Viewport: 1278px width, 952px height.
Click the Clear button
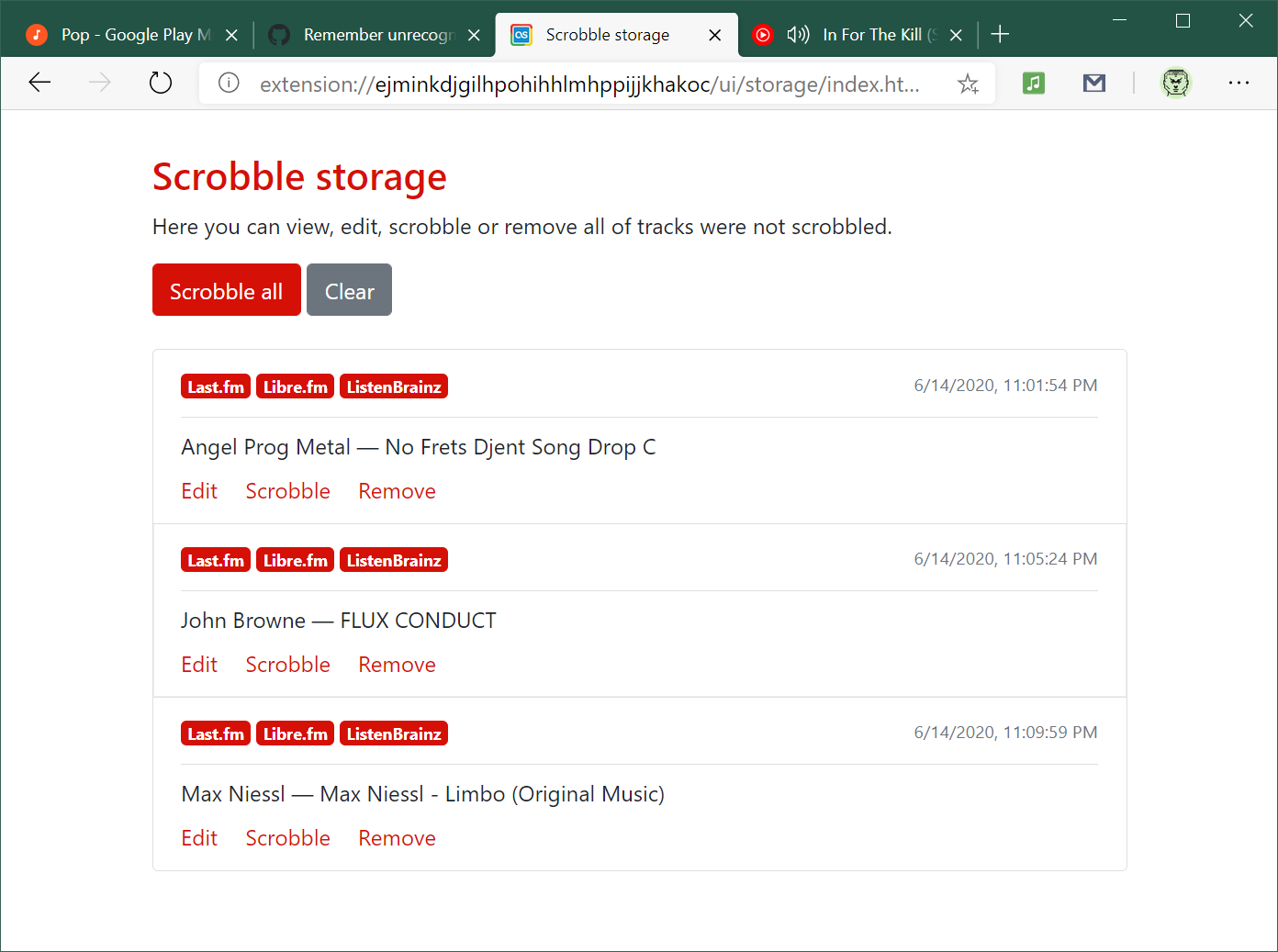(349, 290)
